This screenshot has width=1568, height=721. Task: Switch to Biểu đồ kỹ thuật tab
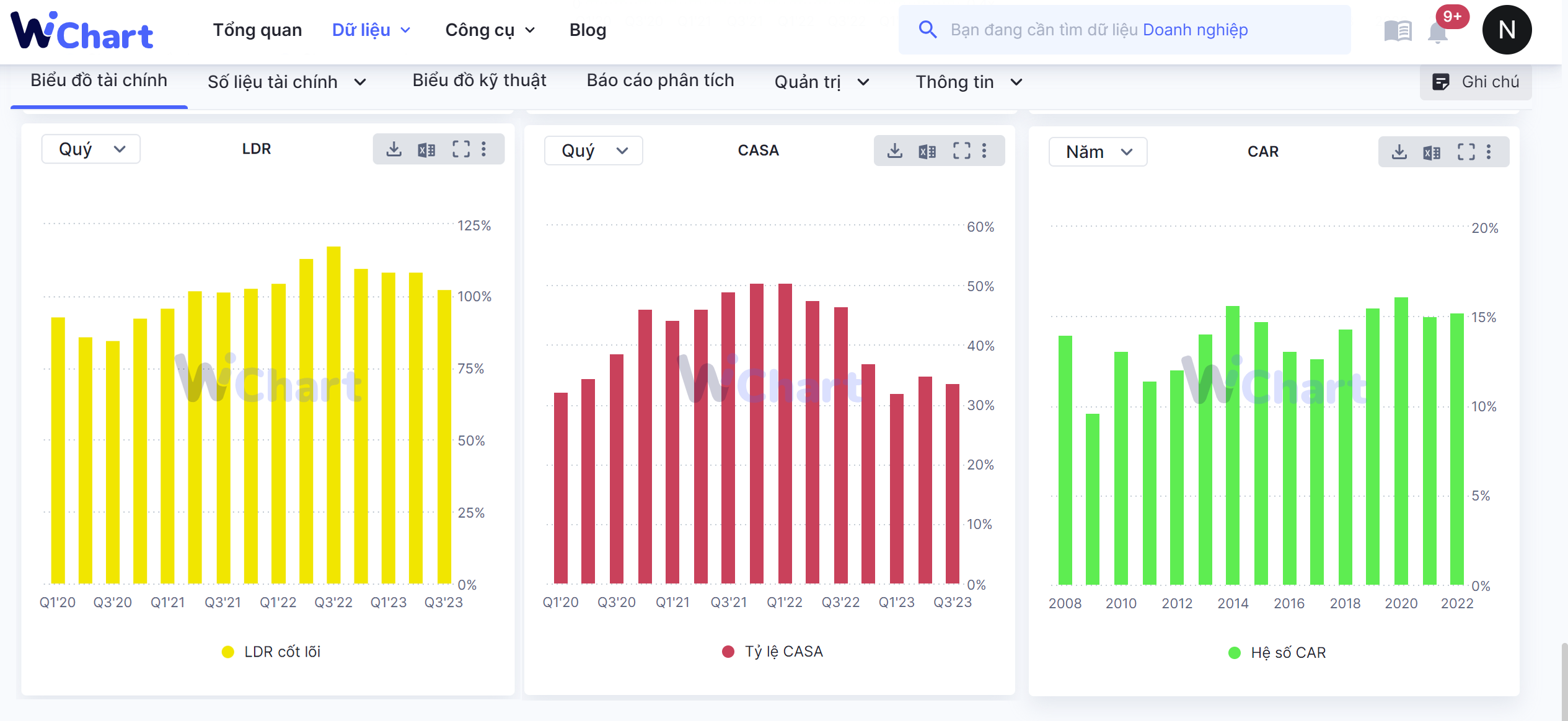[x=479, y=81]
